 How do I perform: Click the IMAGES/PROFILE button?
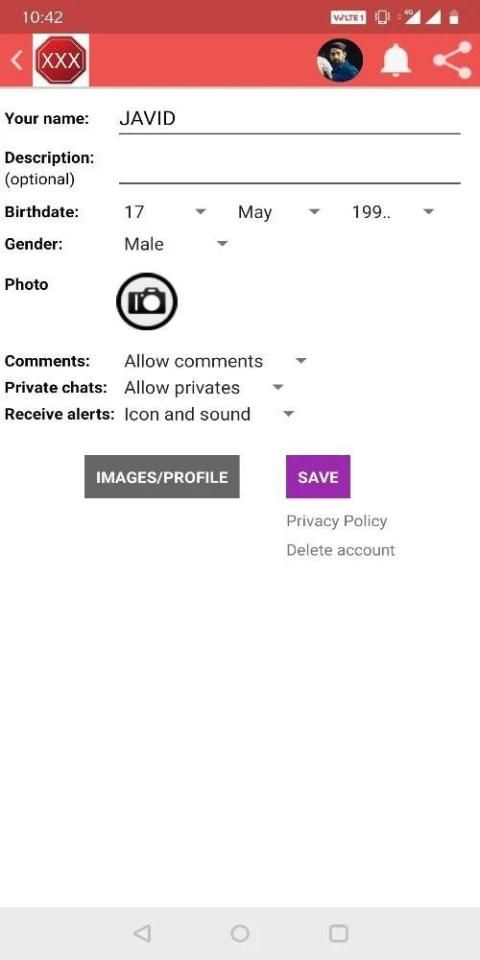(162, 476)
